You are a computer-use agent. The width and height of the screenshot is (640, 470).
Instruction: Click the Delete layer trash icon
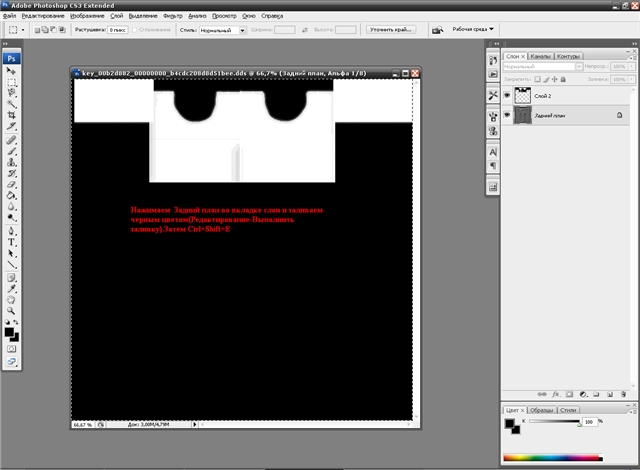click(x=622, y=393)
